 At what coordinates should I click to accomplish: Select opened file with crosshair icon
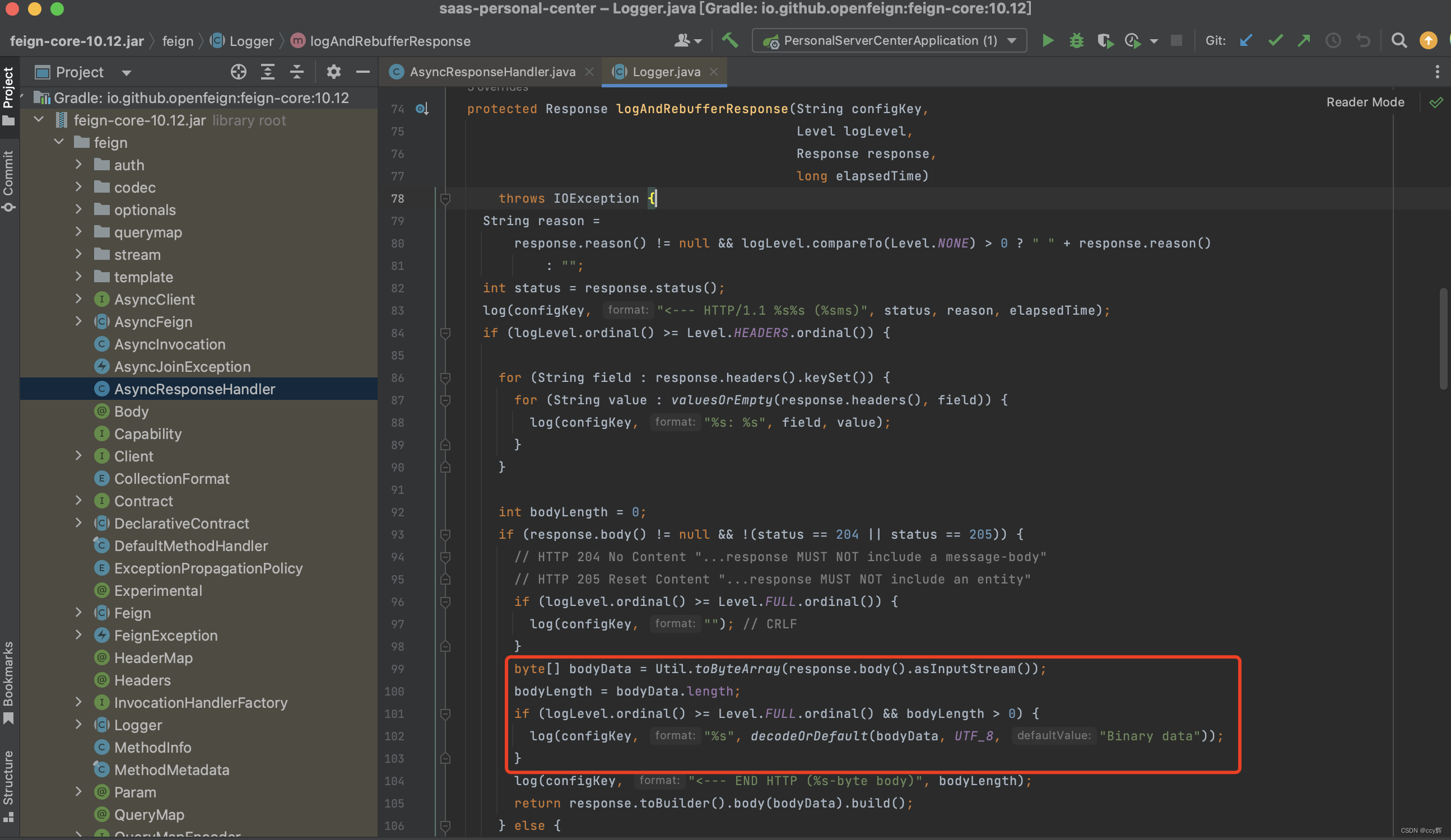point(239,72)
